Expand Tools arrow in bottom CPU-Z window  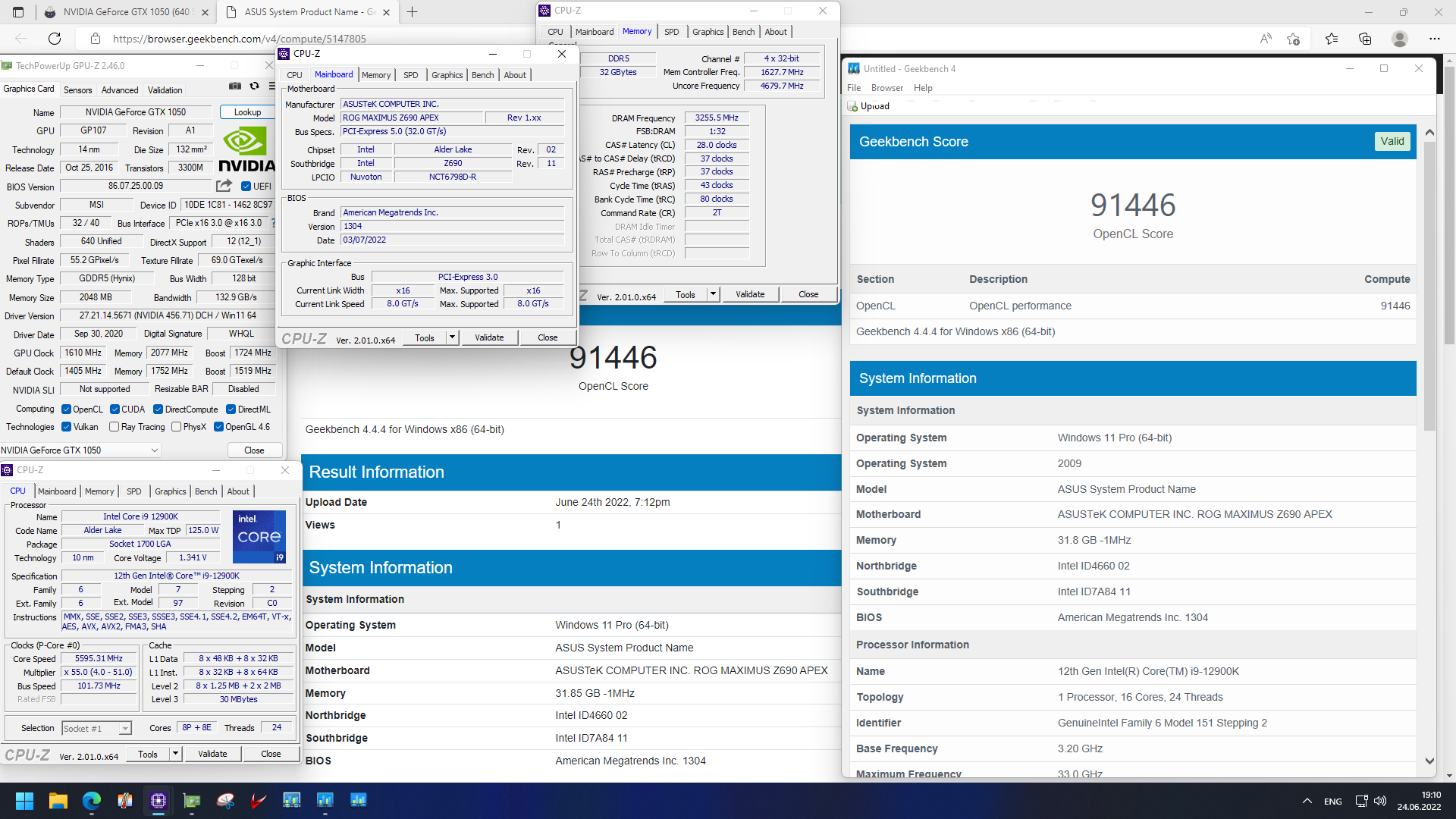point(175,754)
